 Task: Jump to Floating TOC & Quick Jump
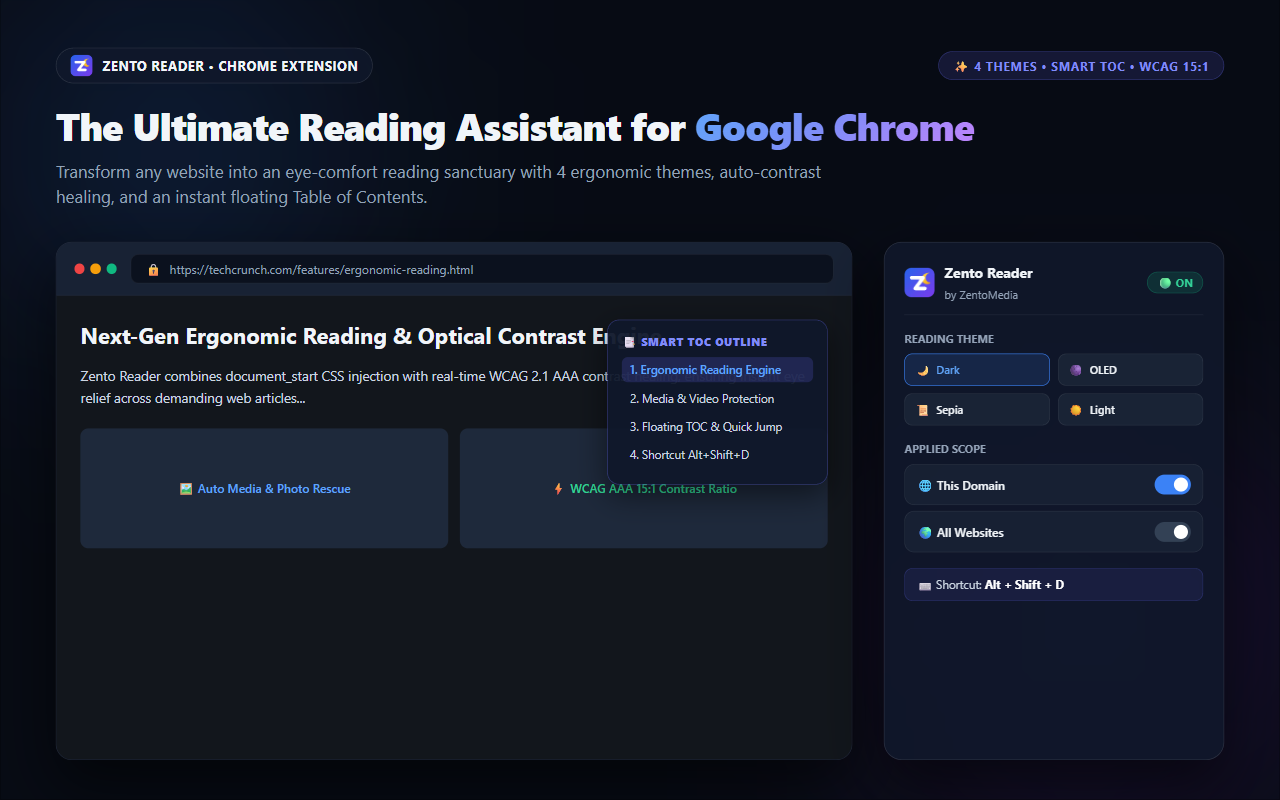tap(717, 427)
